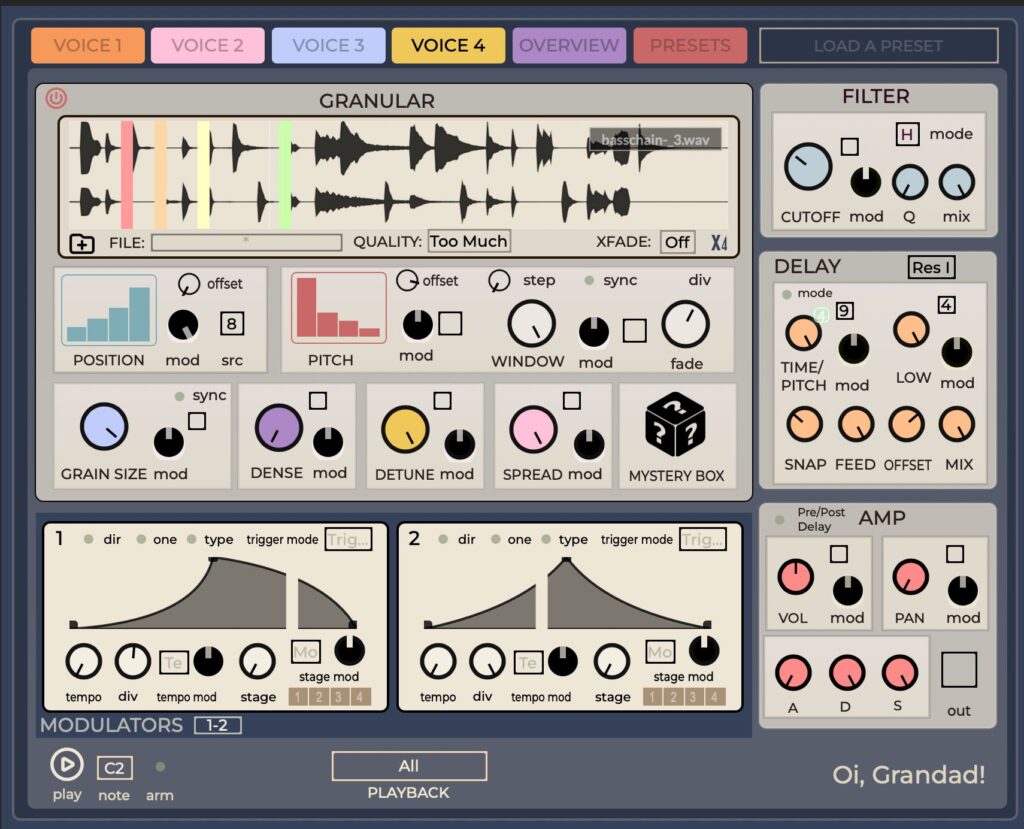This screenshot has height=829, width=1024.
Task: Open the Quality 'Too Much' dropdown
Action: point(469,241)
